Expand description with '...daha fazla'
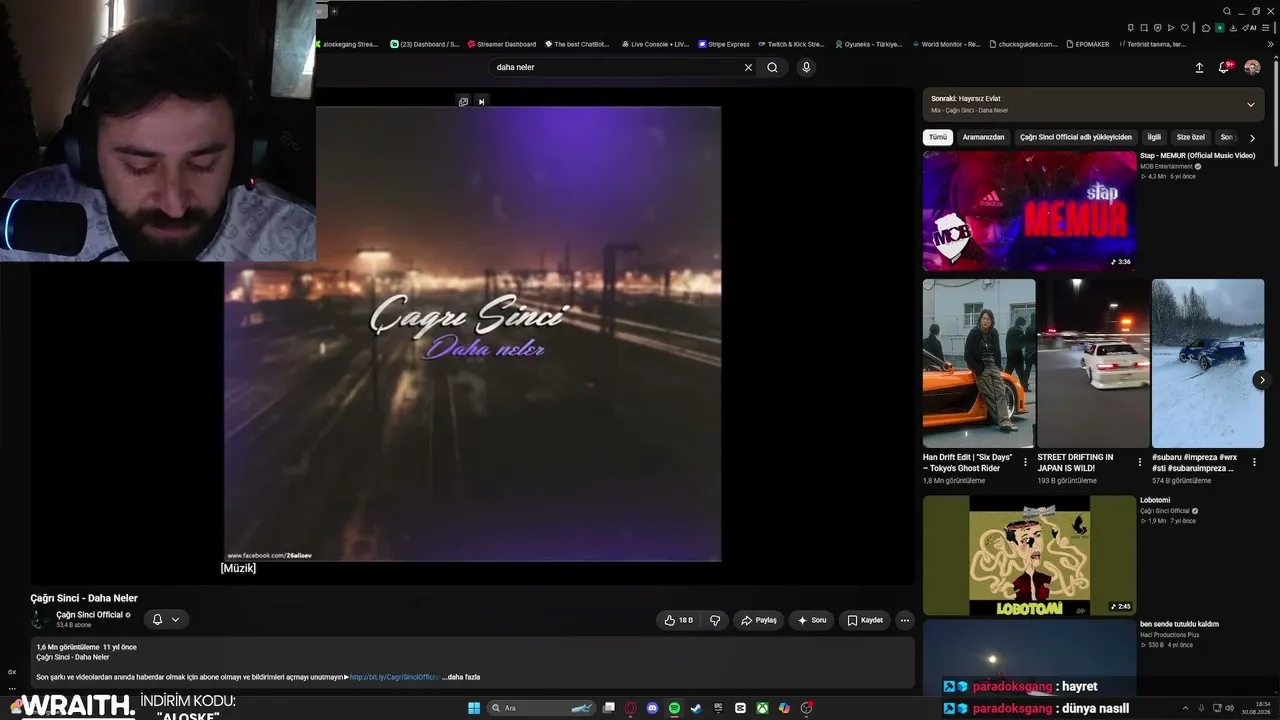 (x=461, y=677)
